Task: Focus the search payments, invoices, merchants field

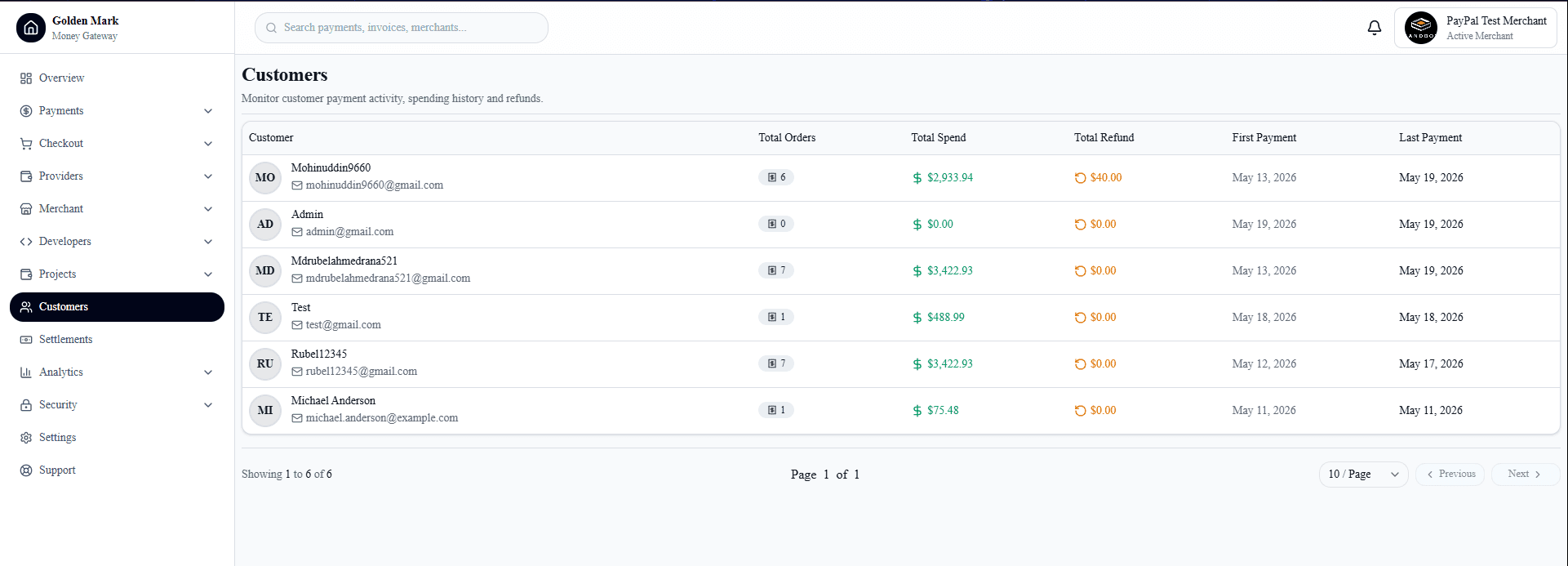Action: click(x=402, y=28)
